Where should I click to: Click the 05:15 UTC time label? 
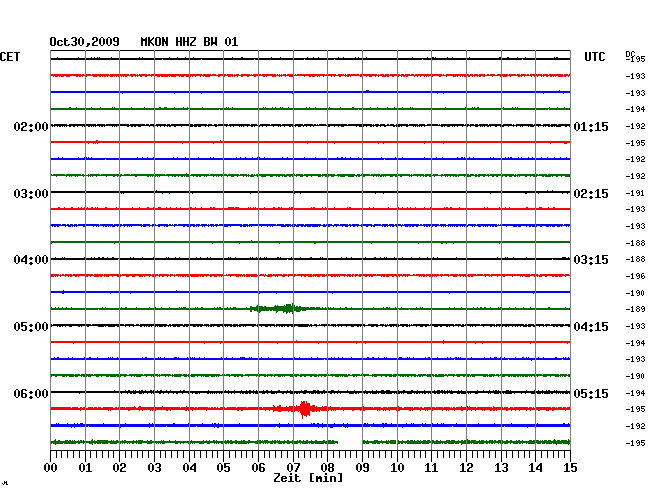click(x=591, y=393)
